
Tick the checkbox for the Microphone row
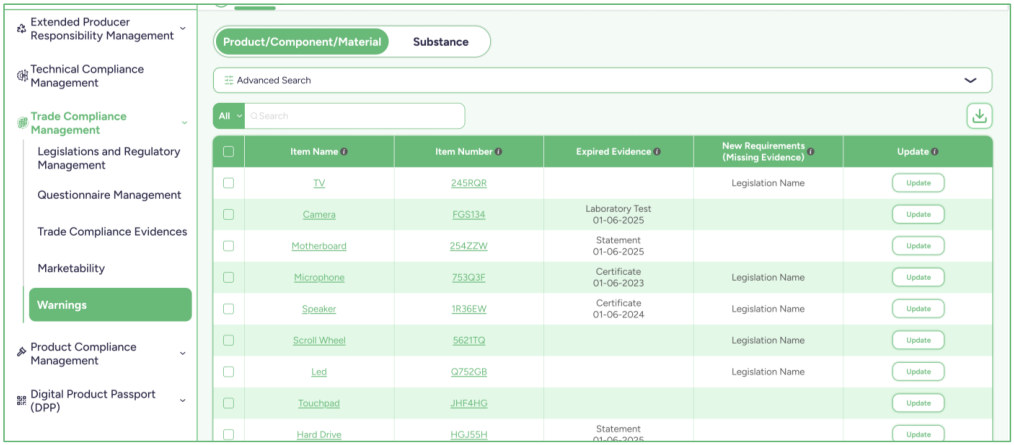tap(228, 277)
